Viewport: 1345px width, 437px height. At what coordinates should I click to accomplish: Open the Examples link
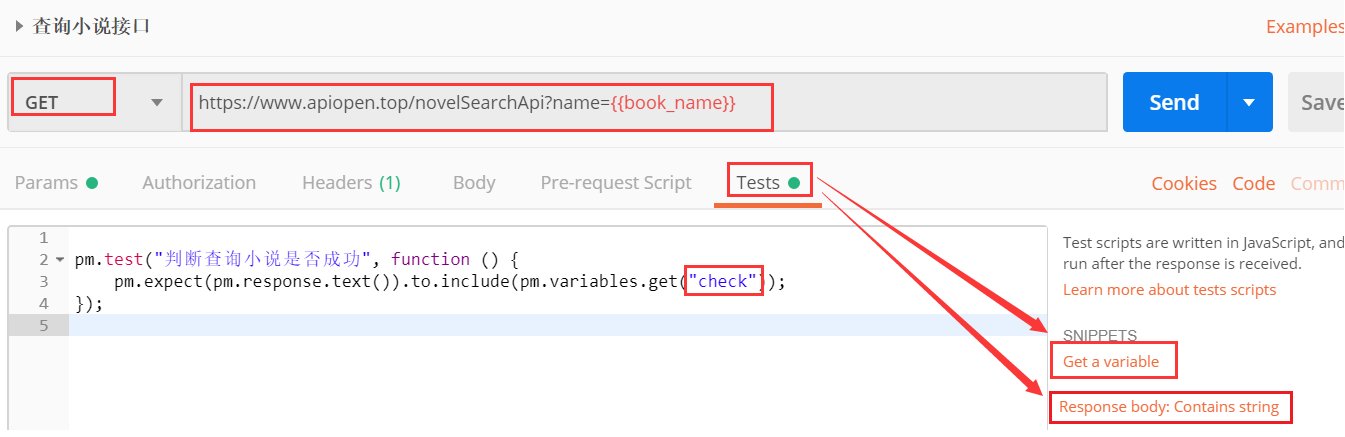click(x=1304, y=27)
